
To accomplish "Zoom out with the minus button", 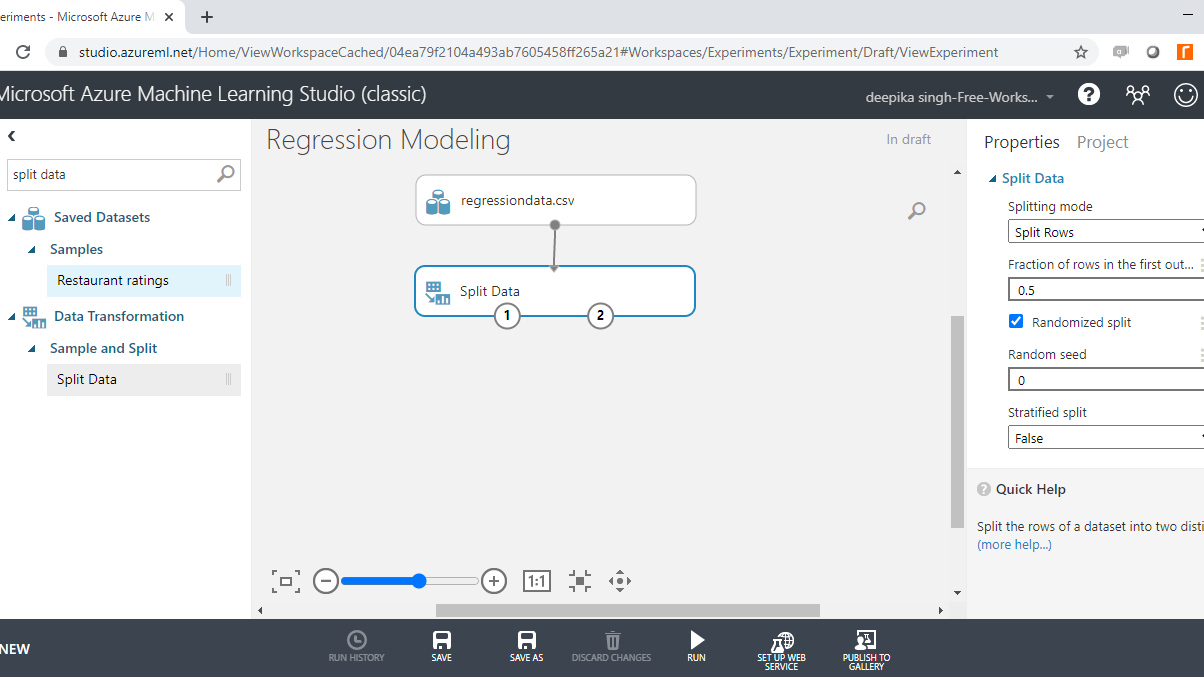I will tap(326, 581).
